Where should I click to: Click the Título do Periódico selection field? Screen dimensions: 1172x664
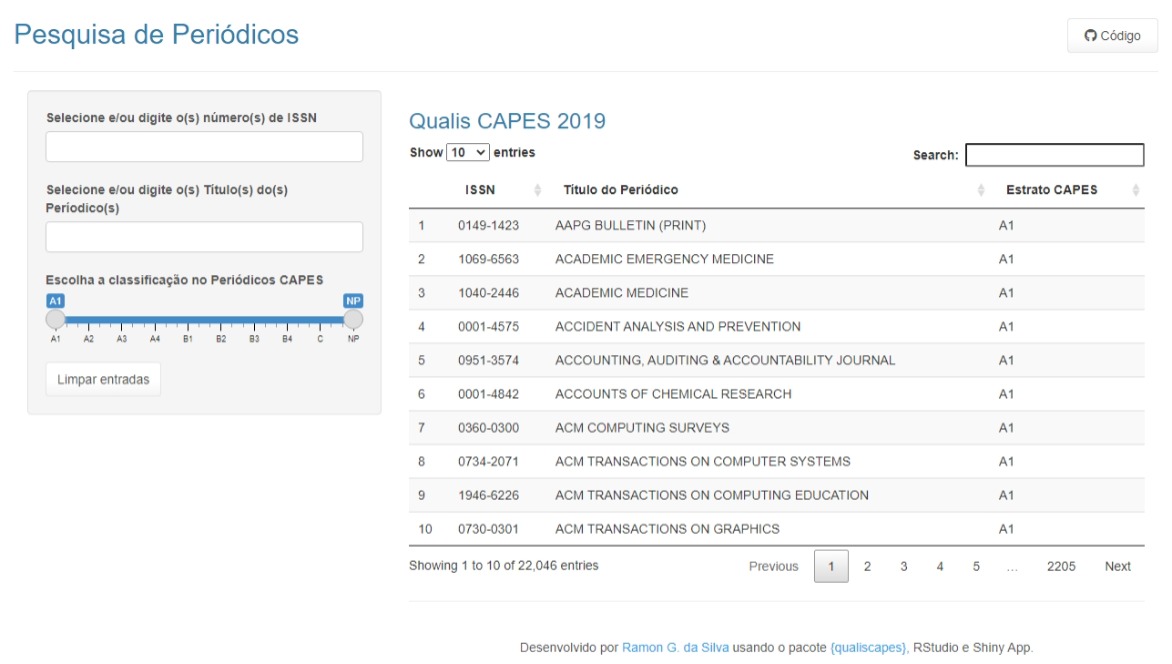(x=204, y=237)
